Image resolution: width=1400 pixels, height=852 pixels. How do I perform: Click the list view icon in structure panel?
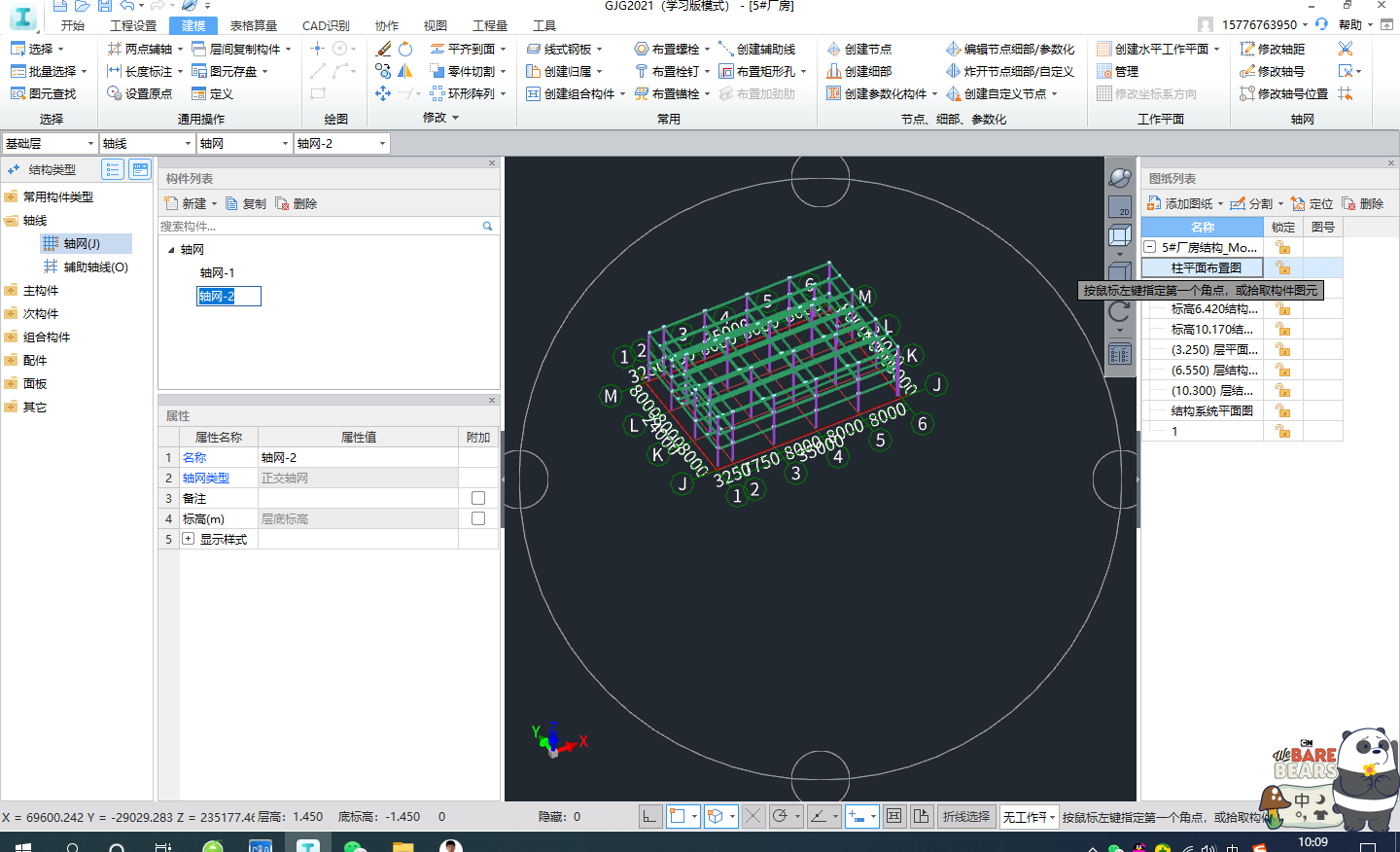point(113,169)
